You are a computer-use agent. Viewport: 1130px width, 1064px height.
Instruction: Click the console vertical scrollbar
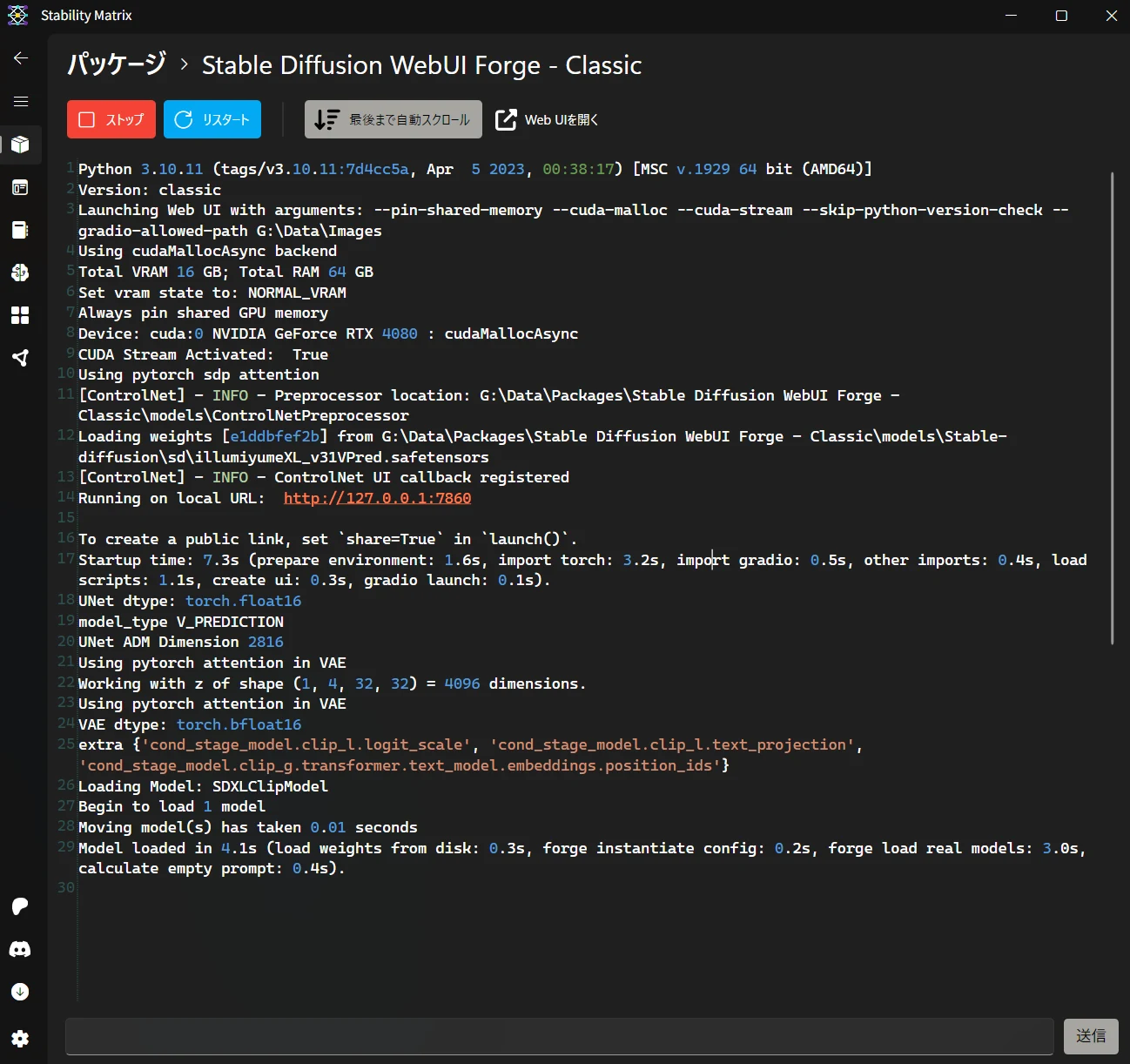pyautogui.click(x=1112, y=407)
